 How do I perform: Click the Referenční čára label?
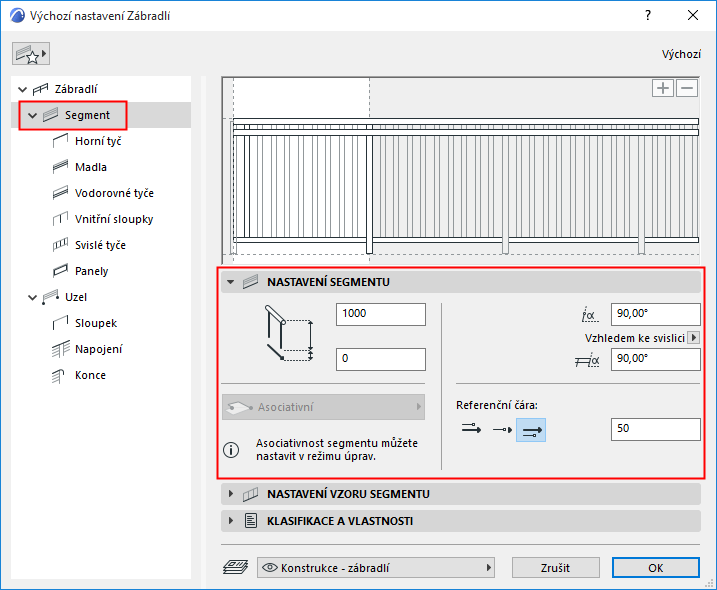(497, 405)
